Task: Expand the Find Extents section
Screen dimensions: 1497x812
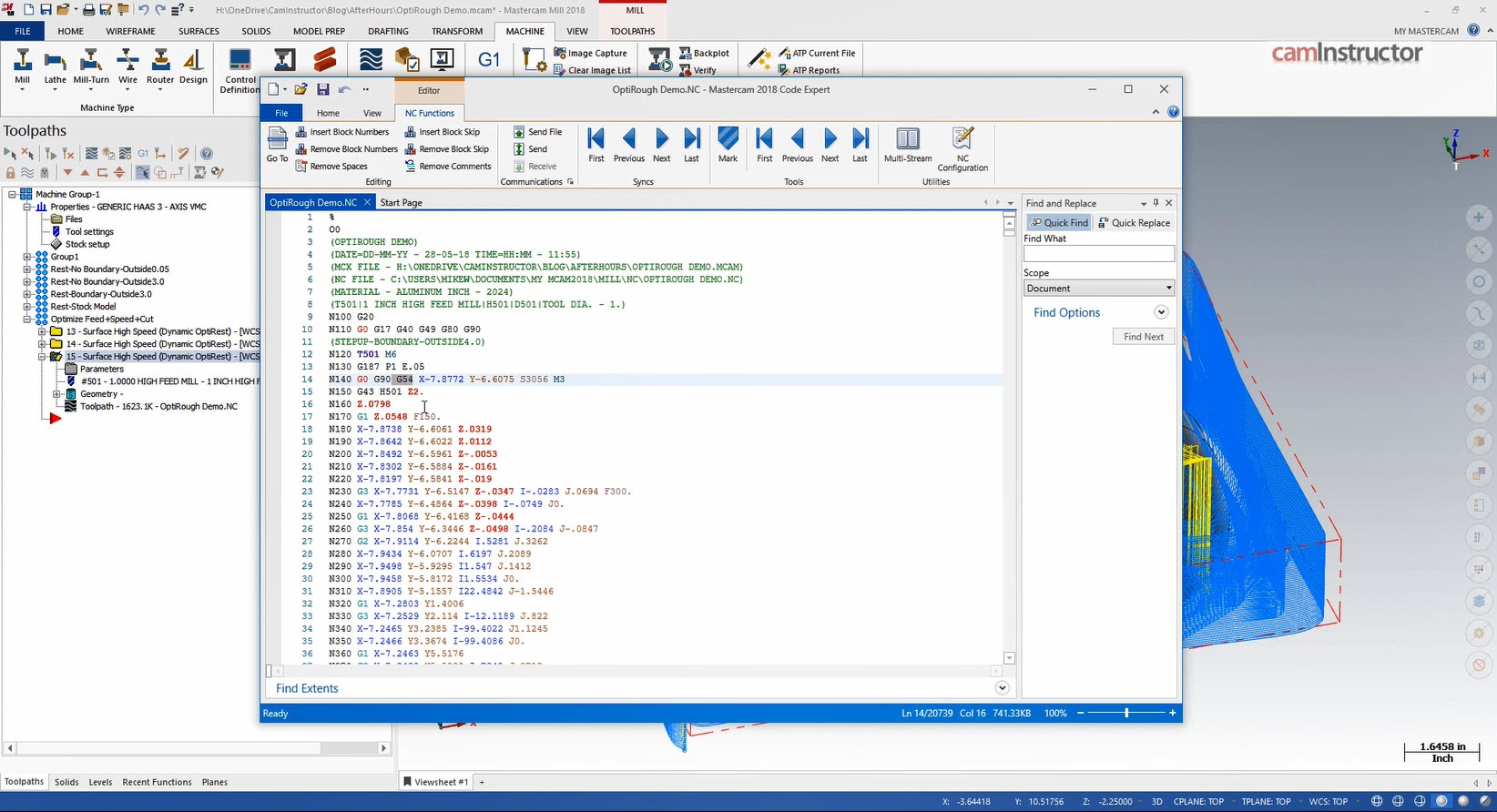Action: pyautogui.click(x=1002, y=688)
